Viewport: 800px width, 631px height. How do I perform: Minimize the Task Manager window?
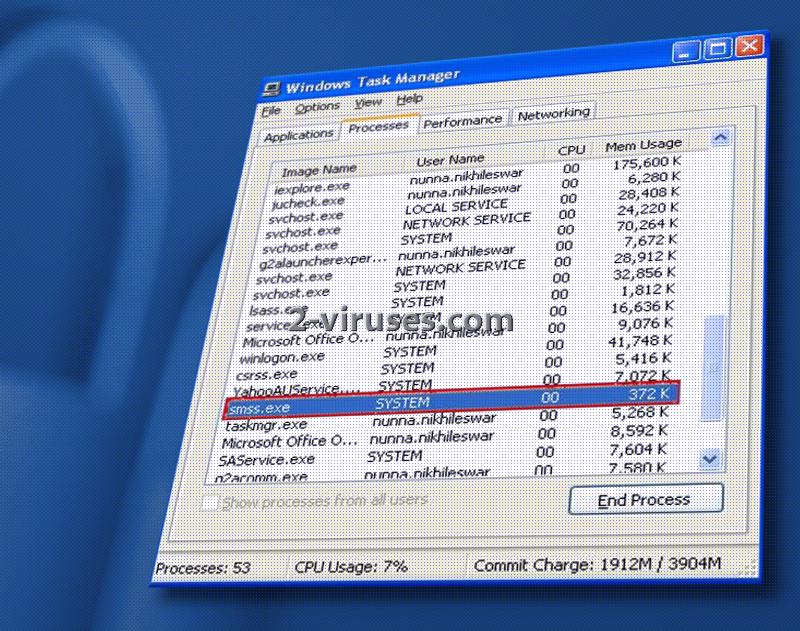pyautogui.click(x=685, y=51)
